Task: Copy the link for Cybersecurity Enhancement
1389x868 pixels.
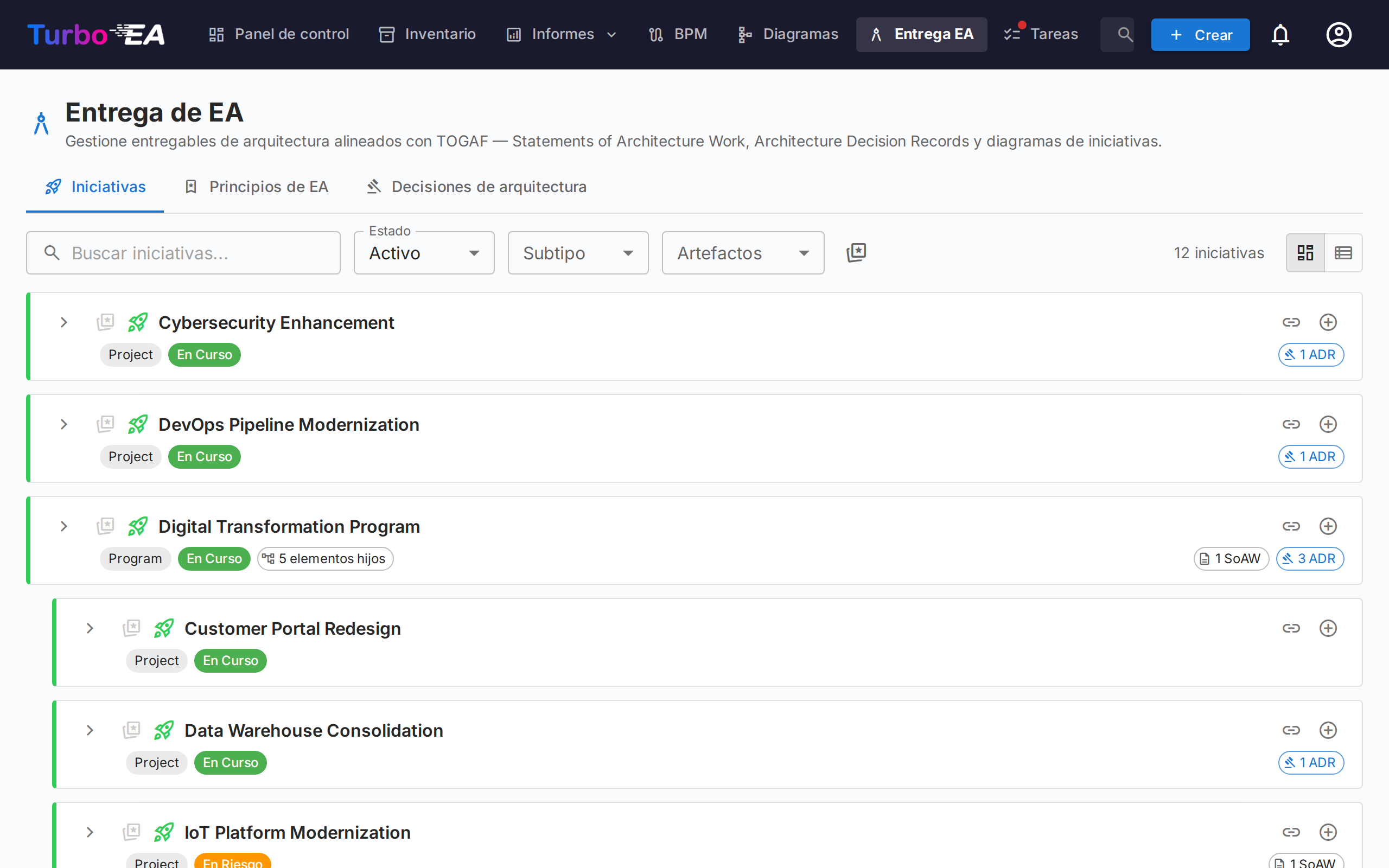Action: click(1291, 322)
